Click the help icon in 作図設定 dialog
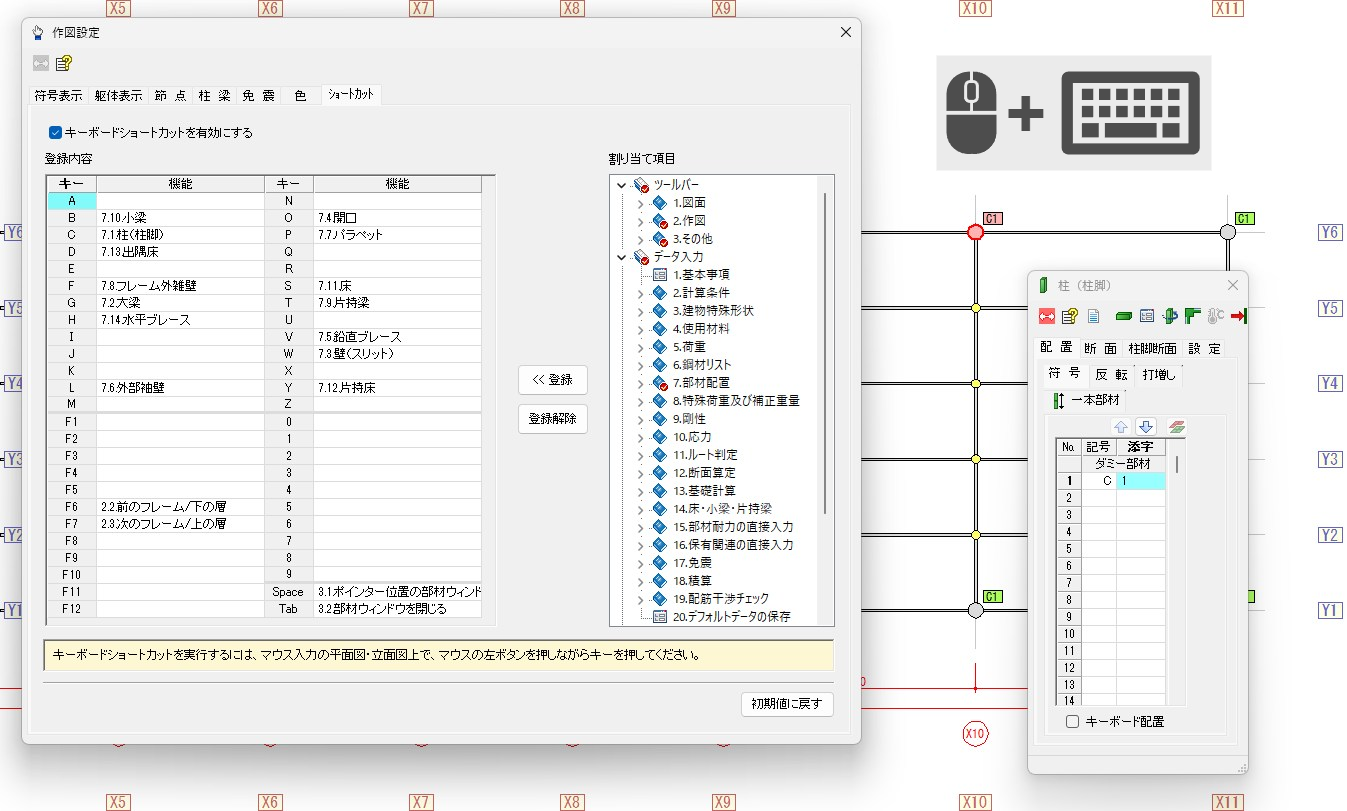Screen dimensions: 1347x811 (x=64, y=63)
